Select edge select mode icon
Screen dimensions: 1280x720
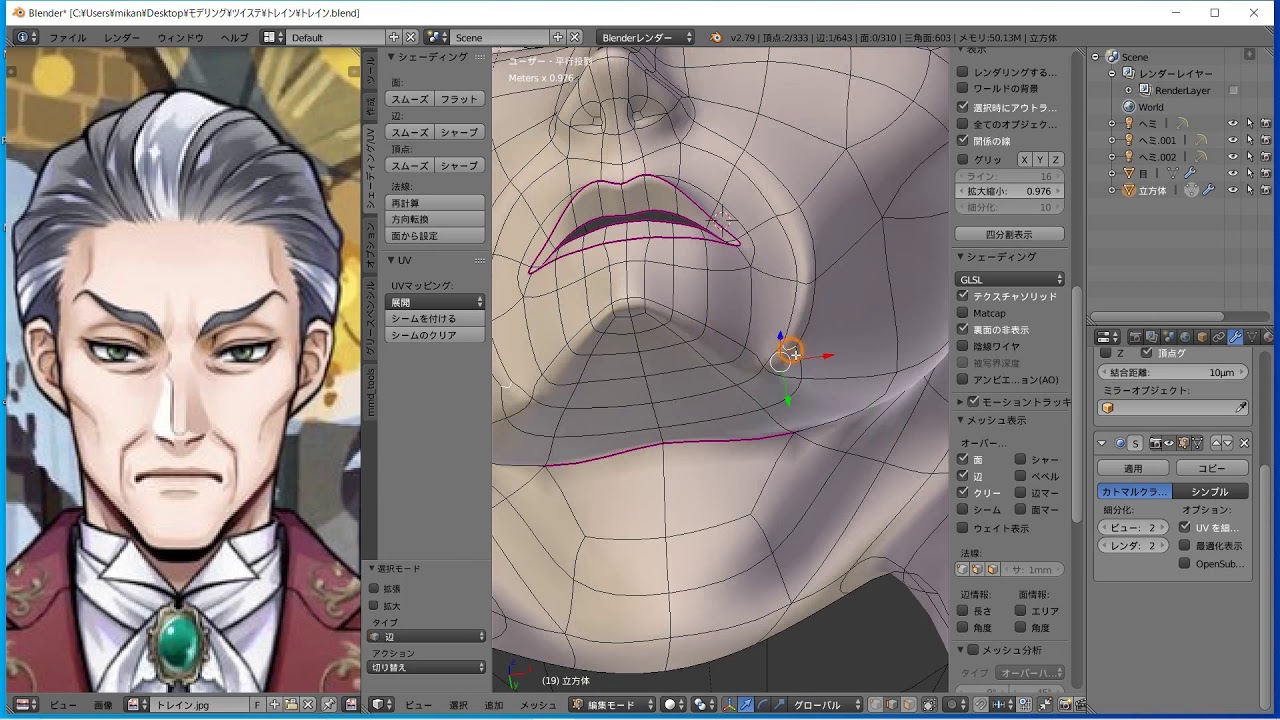[892, 705]
